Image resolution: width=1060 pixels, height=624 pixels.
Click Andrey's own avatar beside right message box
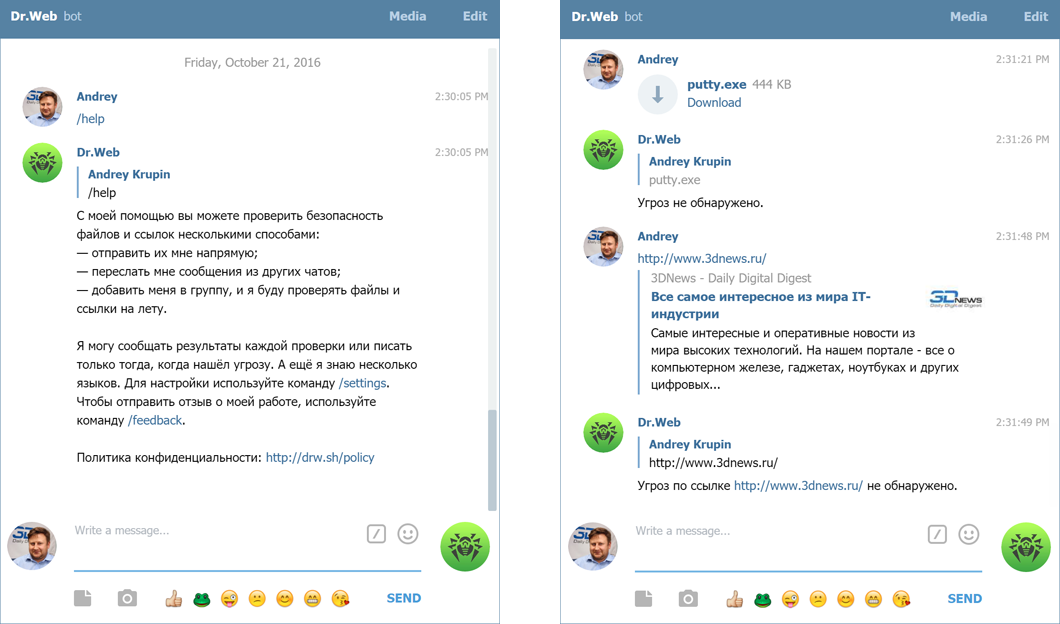tap(593, 546)
